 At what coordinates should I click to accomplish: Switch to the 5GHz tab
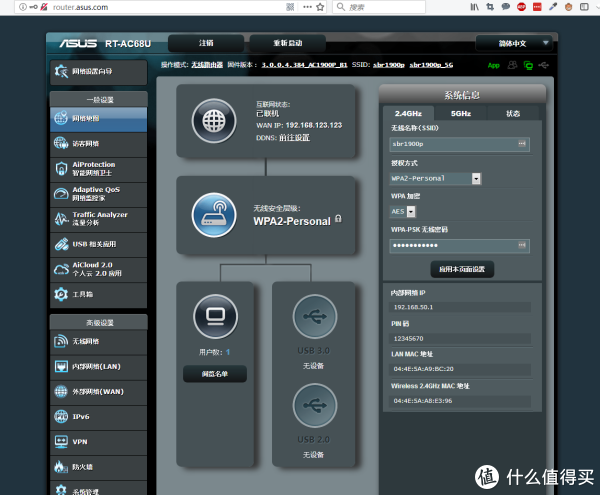pos(461,114)
